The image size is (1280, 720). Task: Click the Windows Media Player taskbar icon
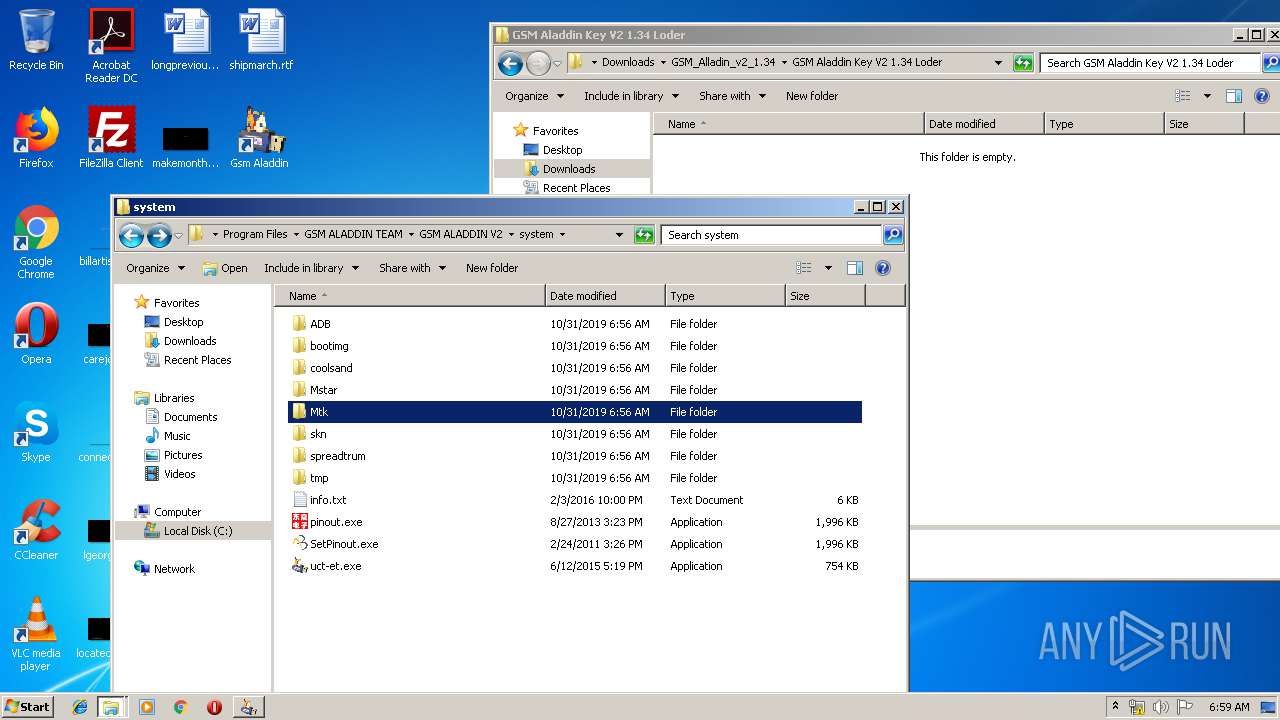(147, 707)
